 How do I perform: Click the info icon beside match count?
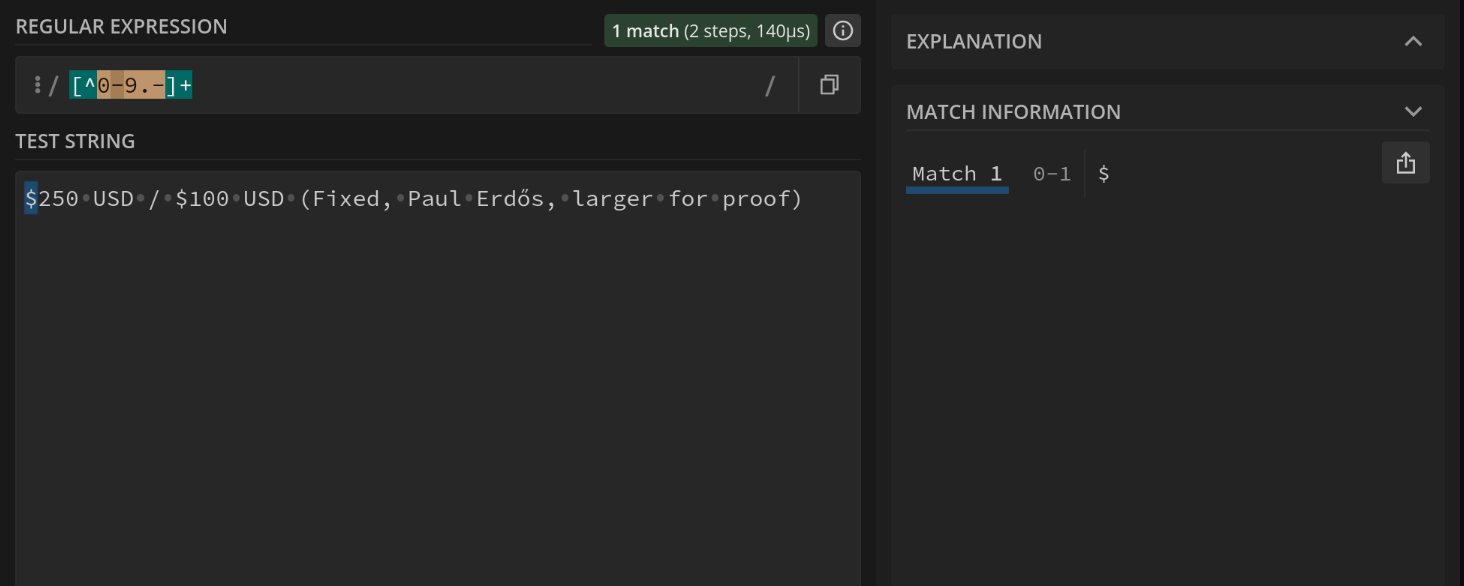(x=843, y=31)
